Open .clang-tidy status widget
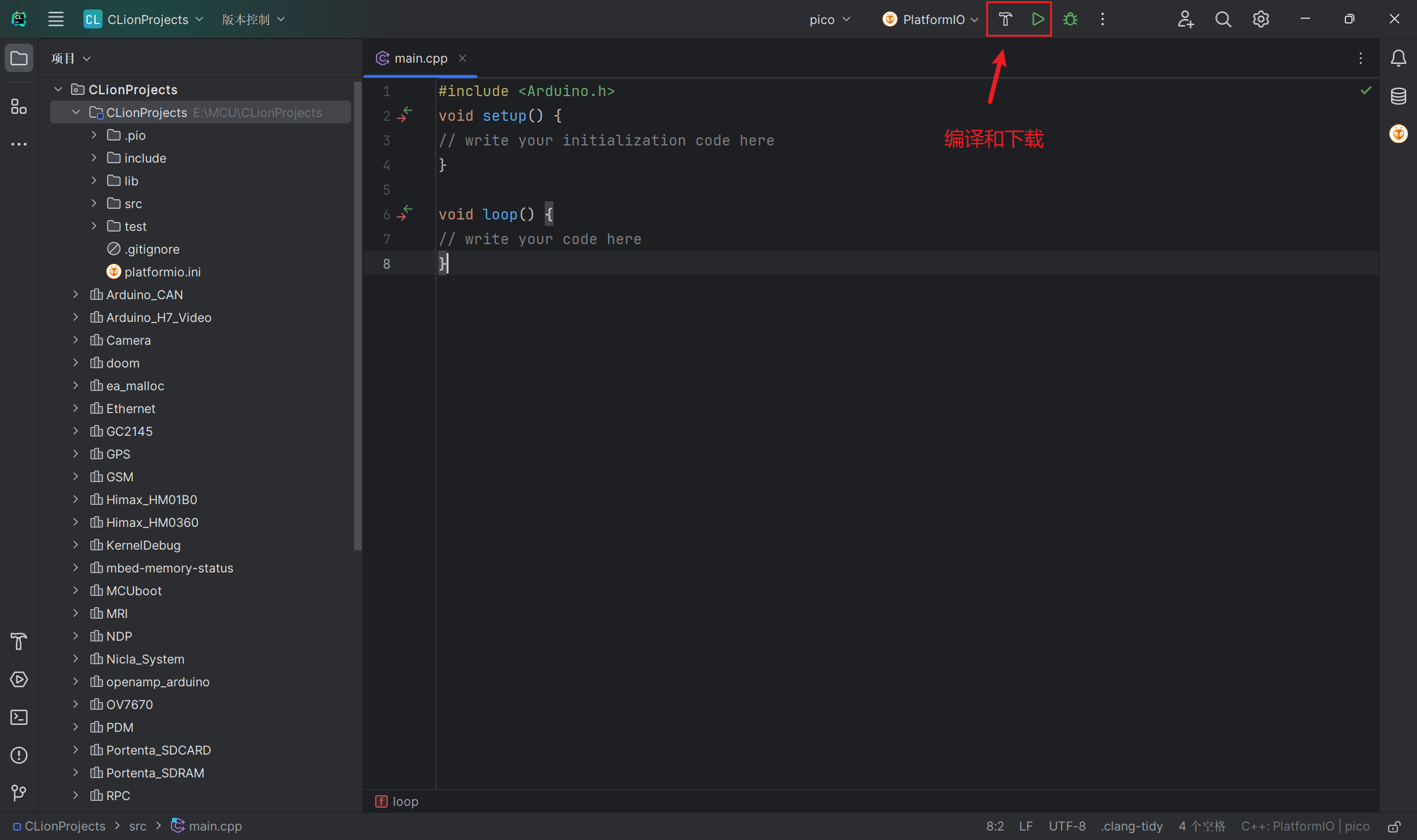This screenshot has width=1417, height=840. (1132, 826)
